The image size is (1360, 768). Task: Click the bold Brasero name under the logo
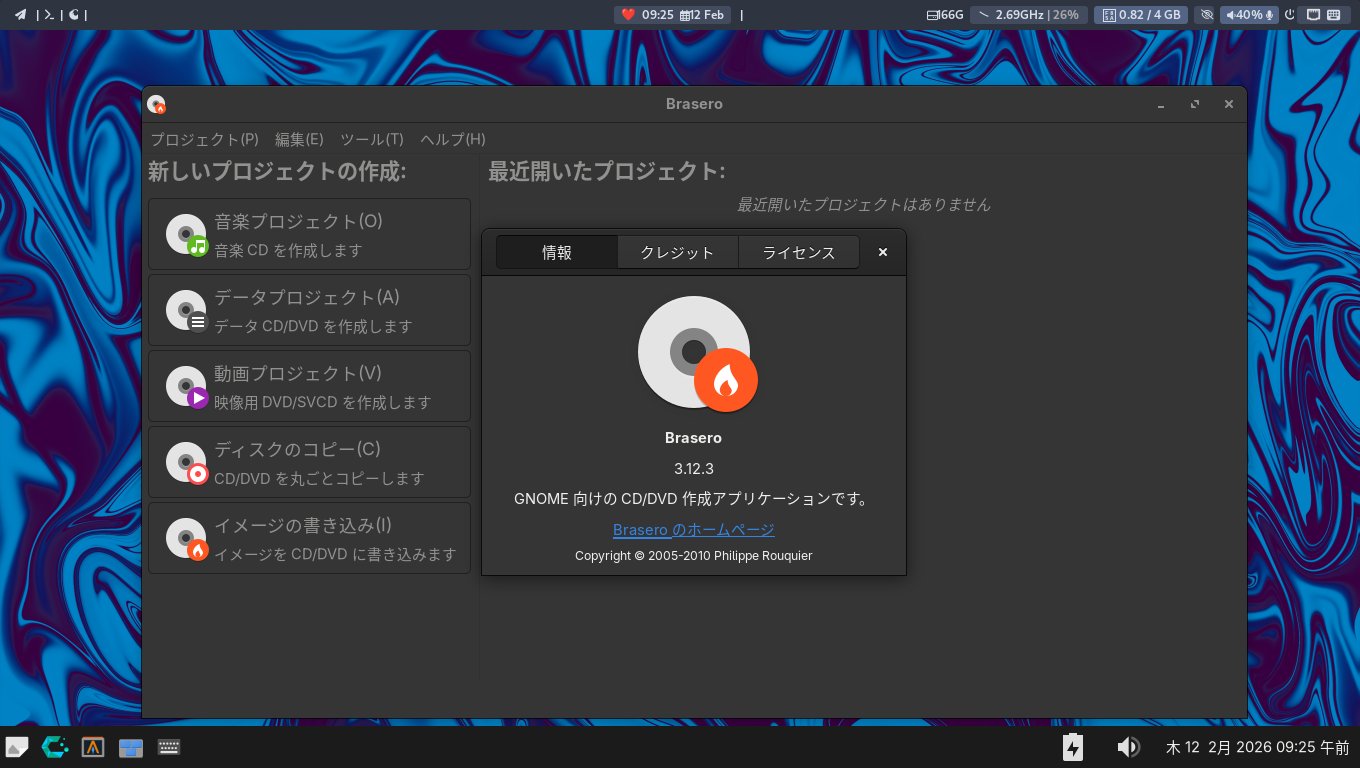pyautogui.click(x=693, y=437)
